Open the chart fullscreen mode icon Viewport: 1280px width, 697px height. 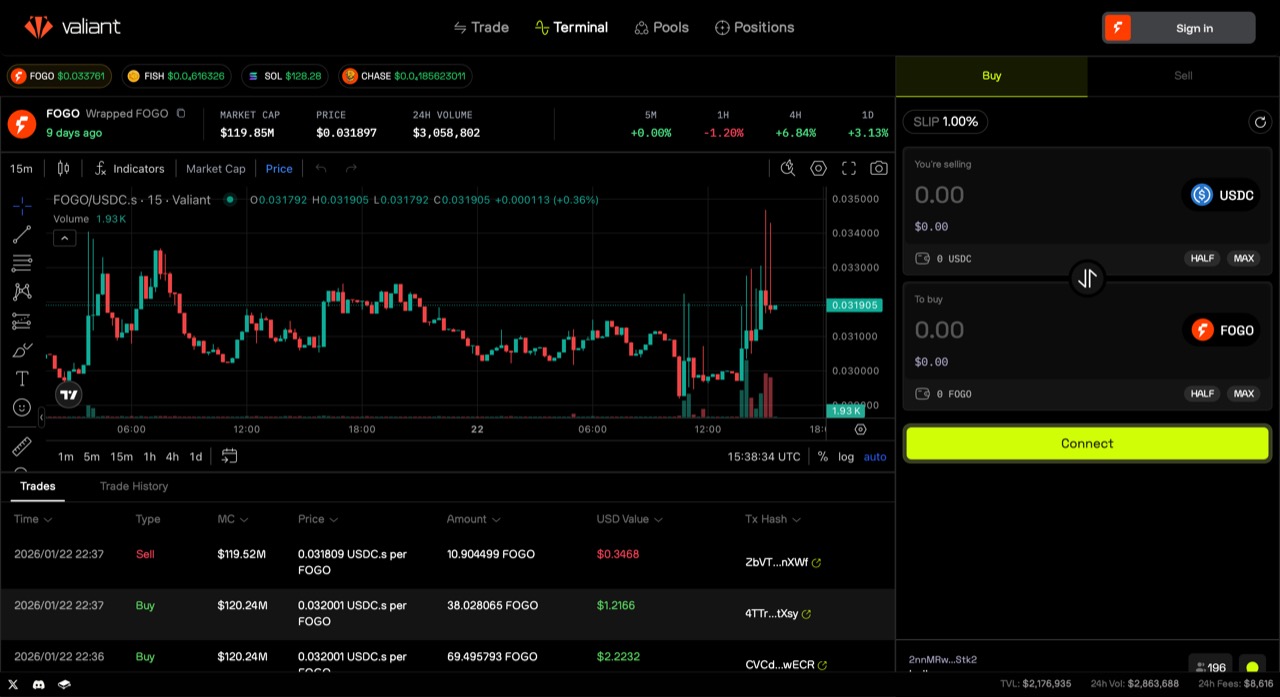(x=848, y=168)
